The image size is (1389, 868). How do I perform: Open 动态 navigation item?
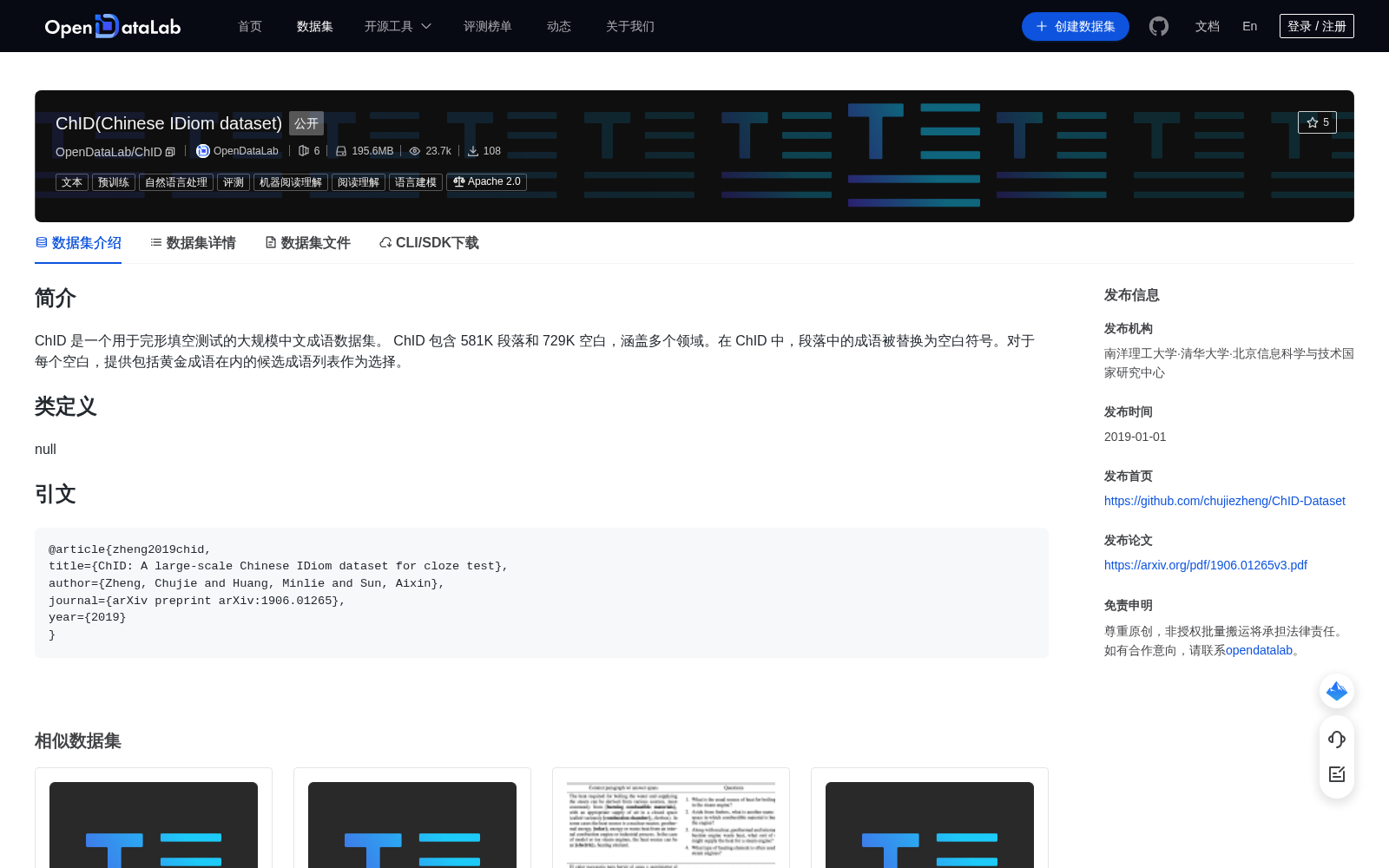tap(559, 26)
